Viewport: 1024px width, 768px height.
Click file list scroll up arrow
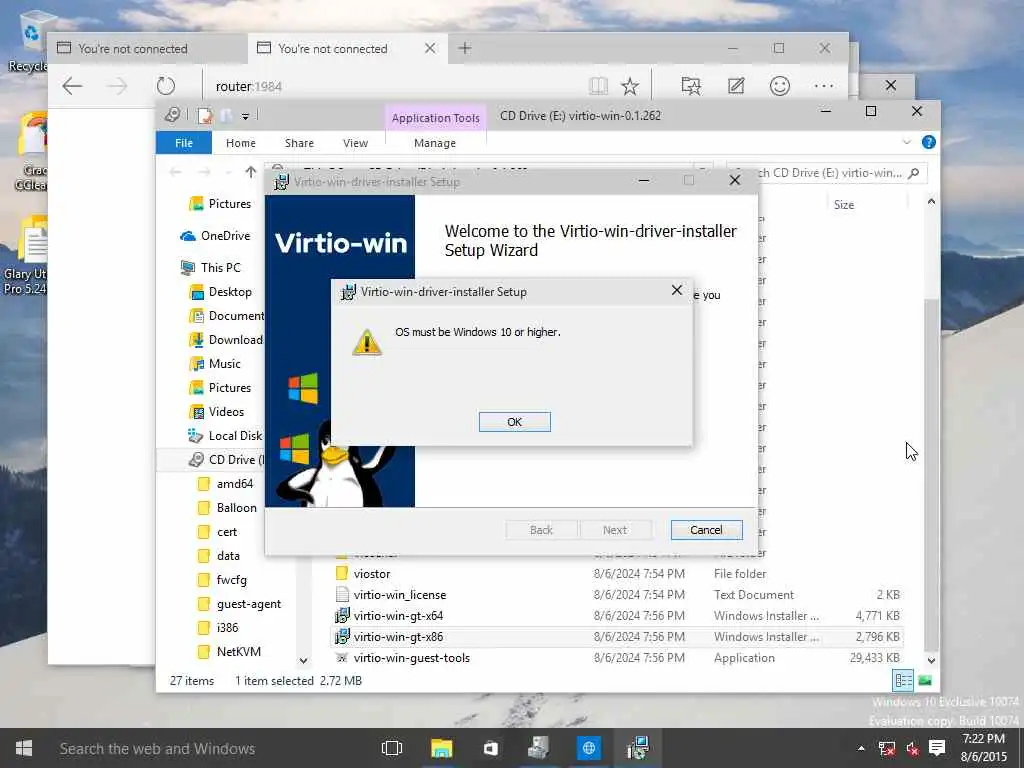click(931, 202)
